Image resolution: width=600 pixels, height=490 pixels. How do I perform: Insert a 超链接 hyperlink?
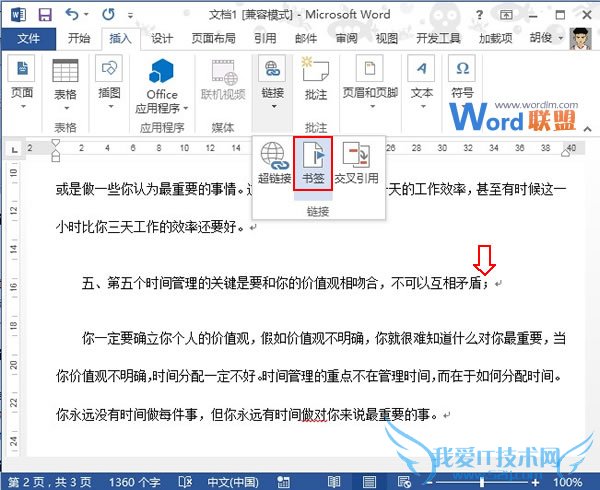pos(274,163)
